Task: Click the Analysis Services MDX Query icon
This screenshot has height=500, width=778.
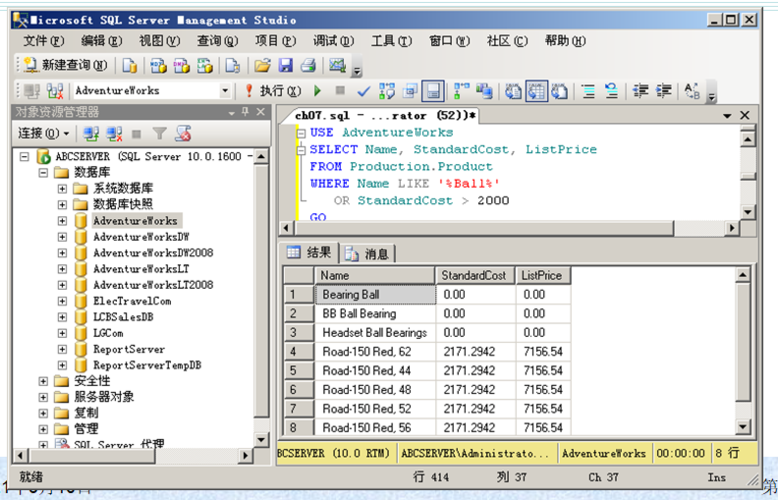Action: 158,65
